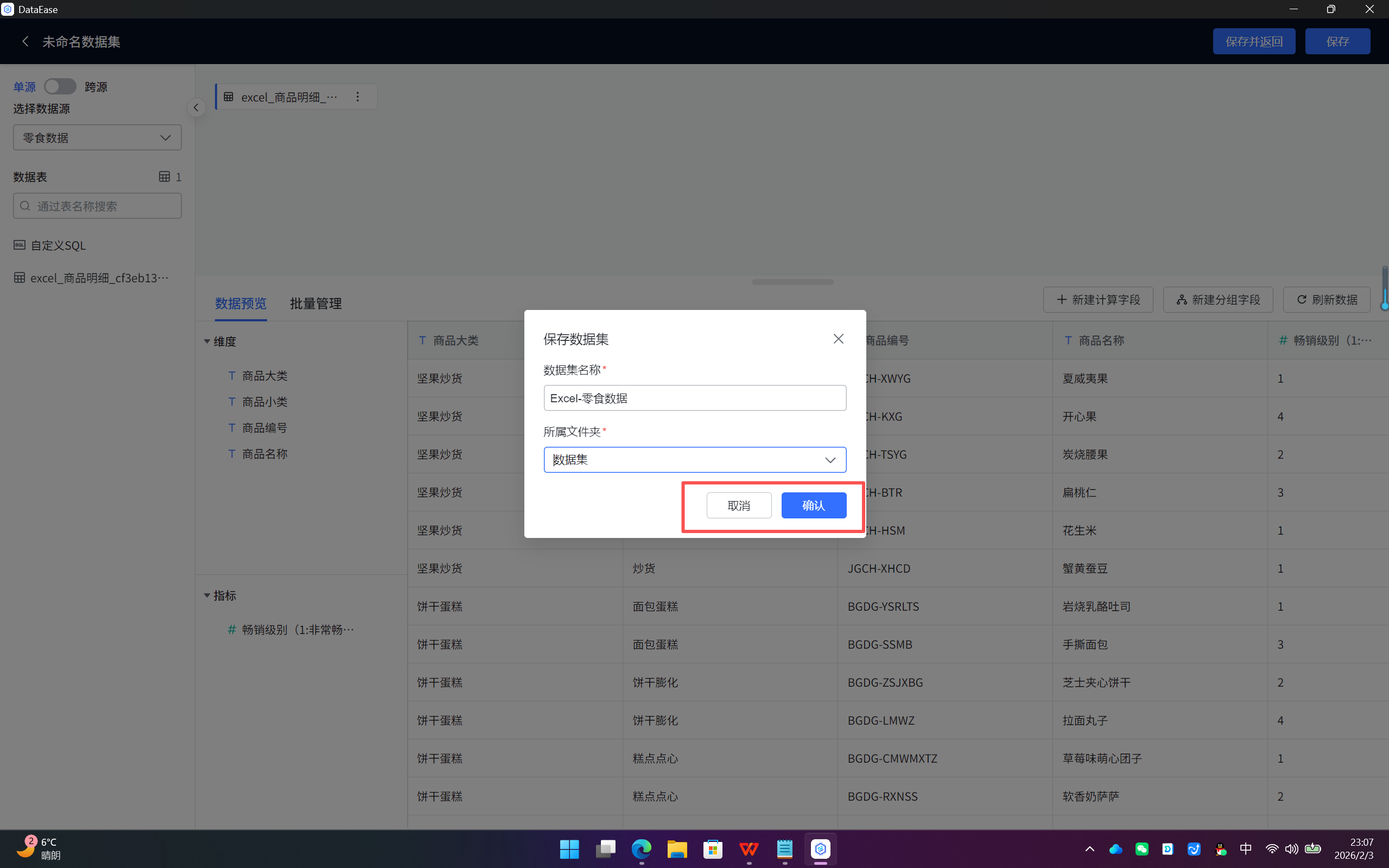This screenshot has width=1389, height=868.
Task: Select excel_商品明细_cf3eb13 table in list
Action: click(x=92, y=278)
